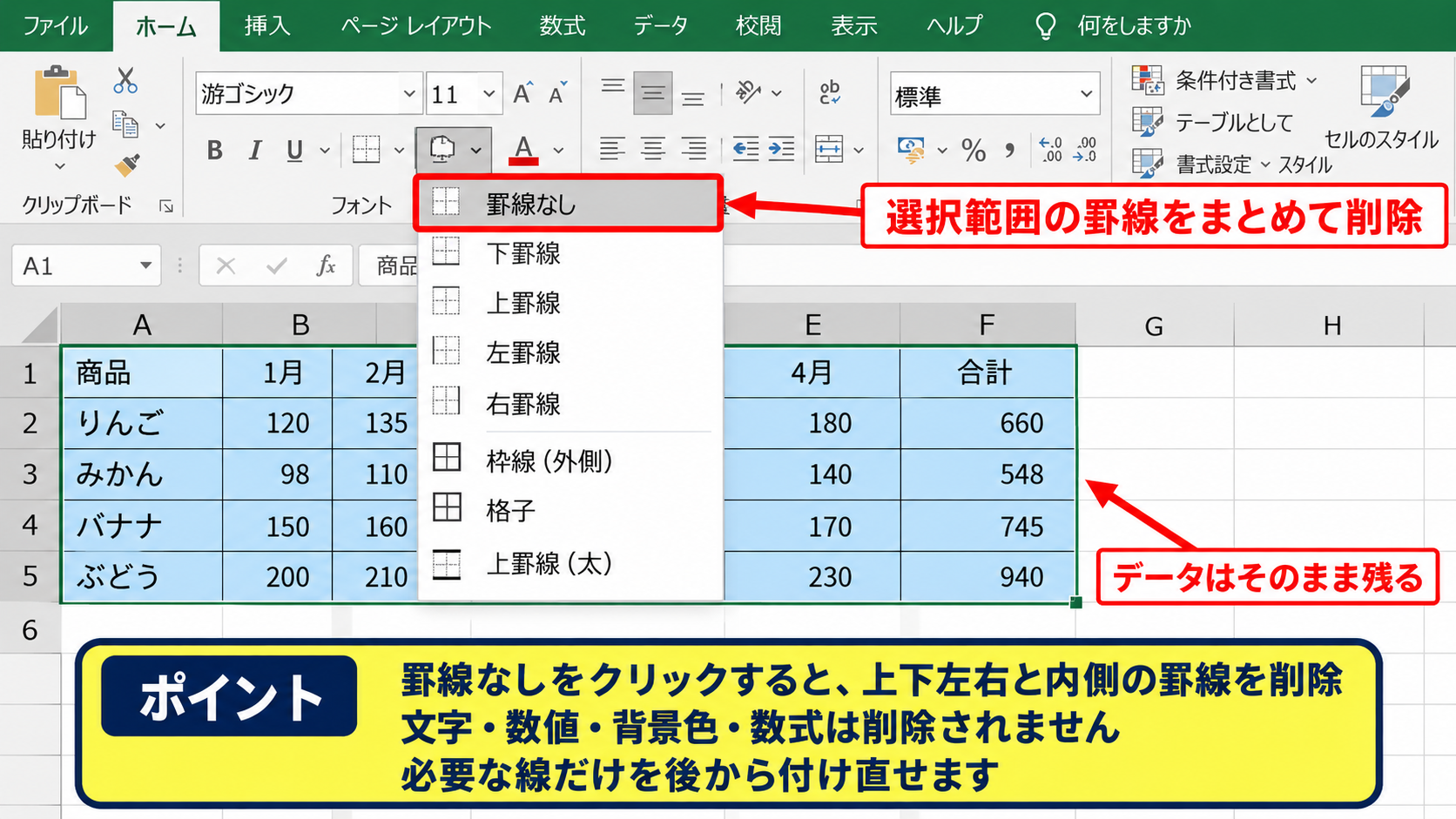The width and height of the screenshot is (1456, 819).
Task: Toggle middle vertical alignment
Action: click(x=652, y=93)
